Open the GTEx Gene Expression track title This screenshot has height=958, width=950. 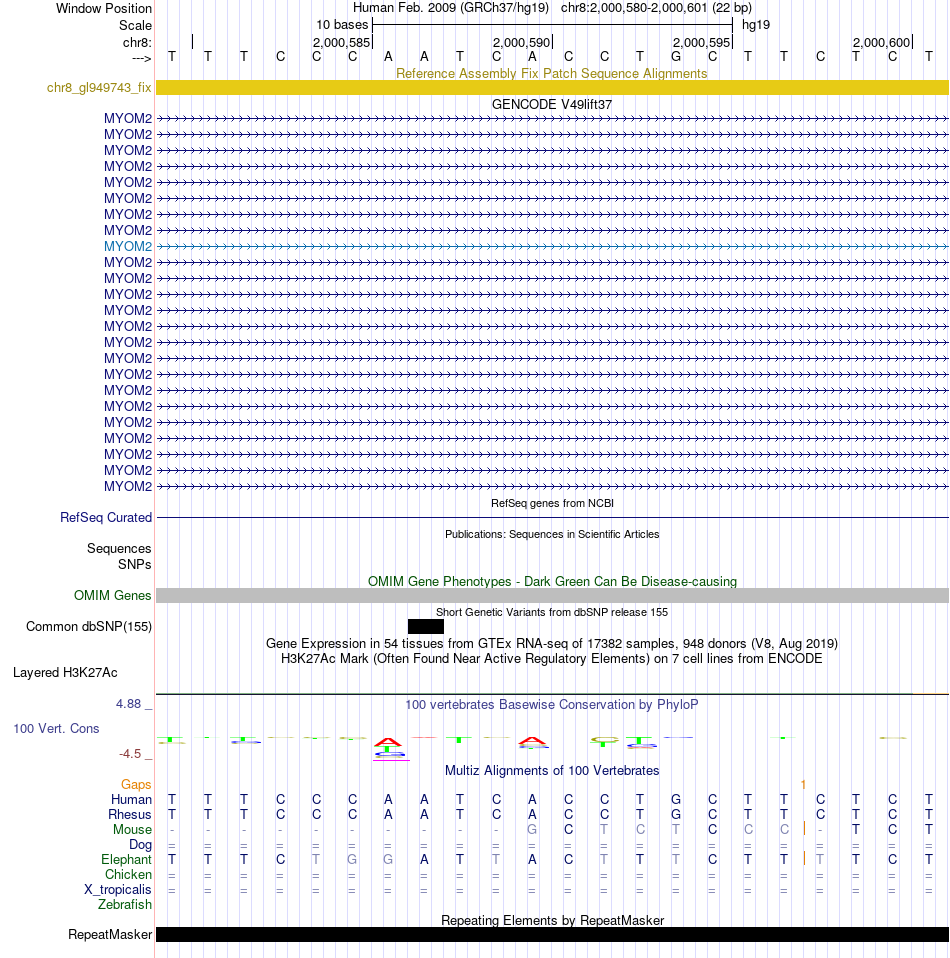point(552,644)
